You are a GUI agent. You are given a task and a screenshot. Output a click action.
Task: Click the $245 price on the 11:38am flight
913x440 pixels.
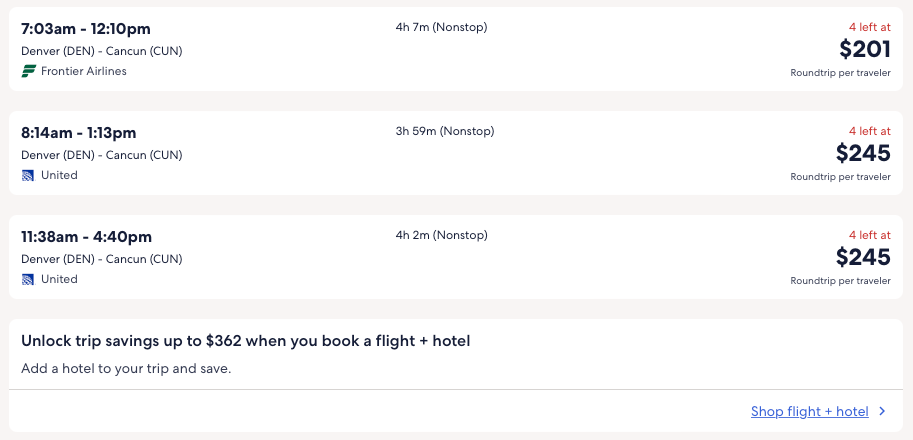click(x=864, y=257)
